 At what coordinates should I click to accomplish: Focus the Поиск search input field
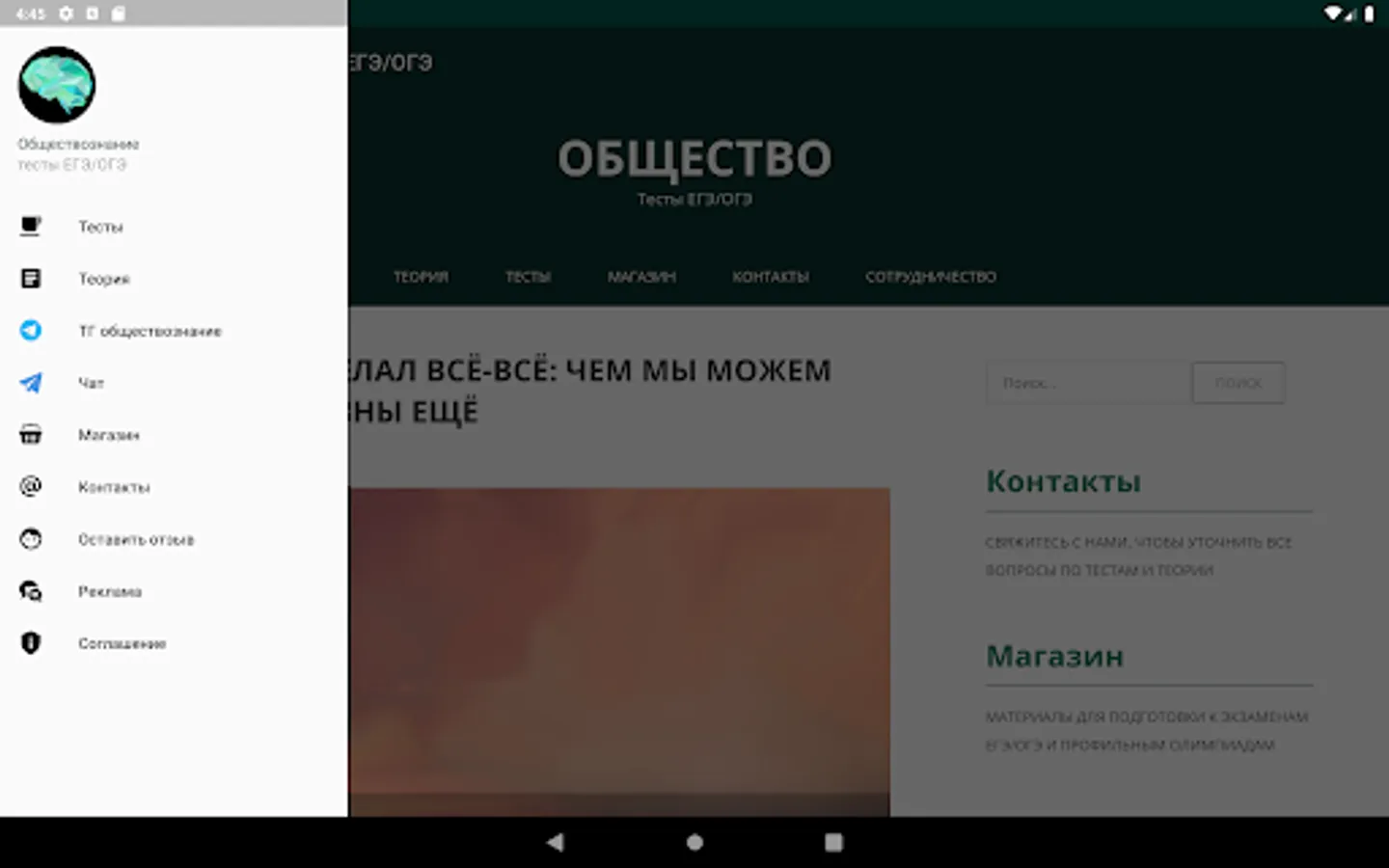(x=1088, y=383)
